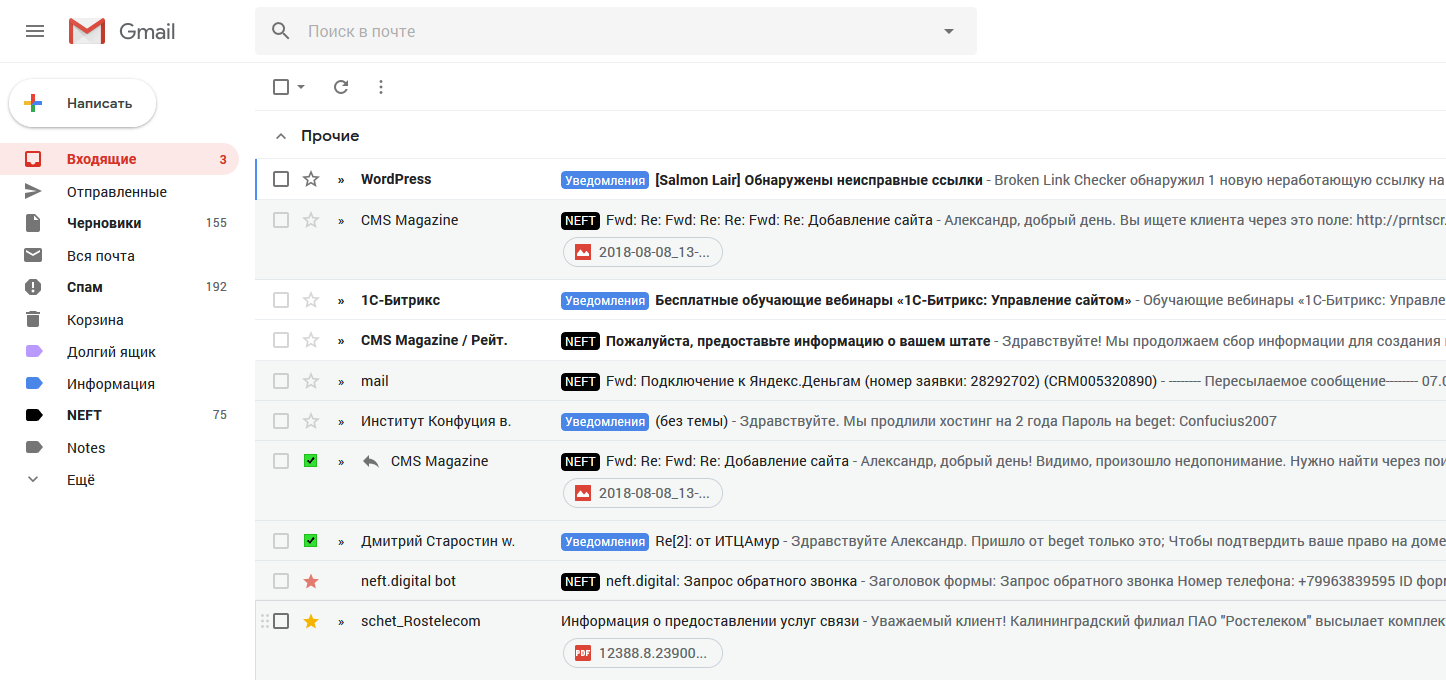Open the main menu hamburger icon

point(35,31)
